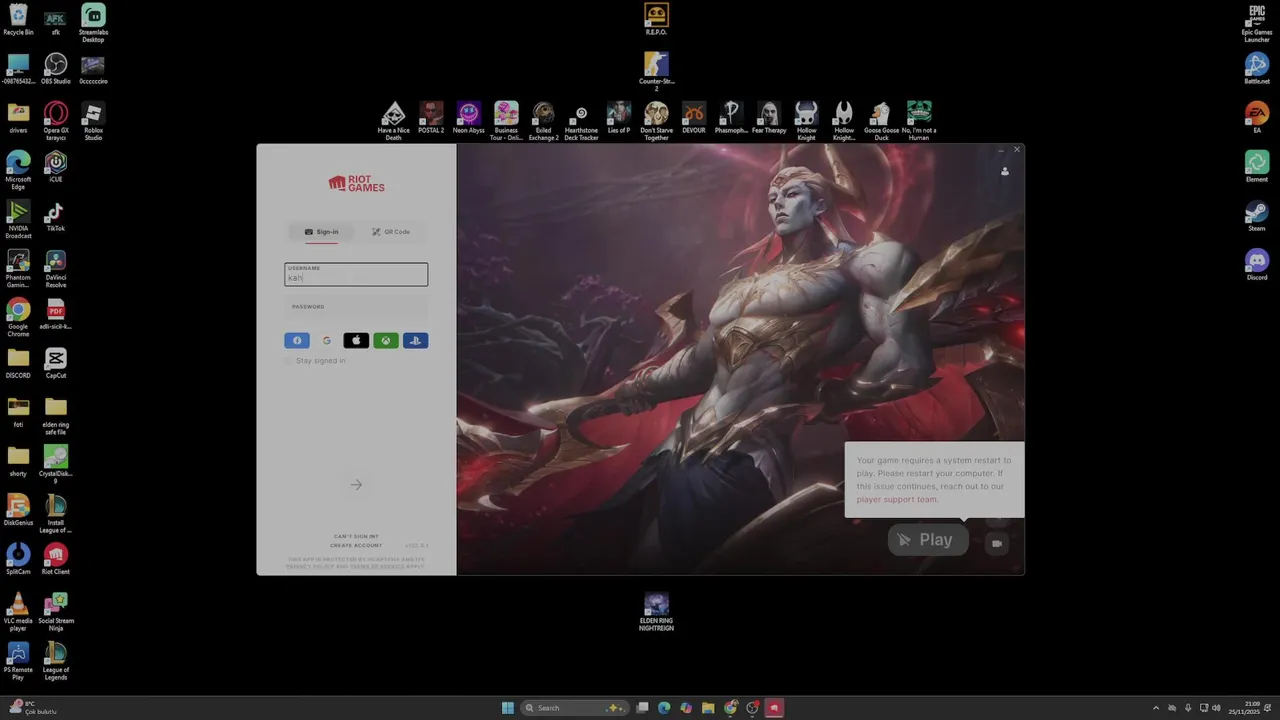Launch the Counter-Strike 2 desktop shortcut

tap(656, 71)
